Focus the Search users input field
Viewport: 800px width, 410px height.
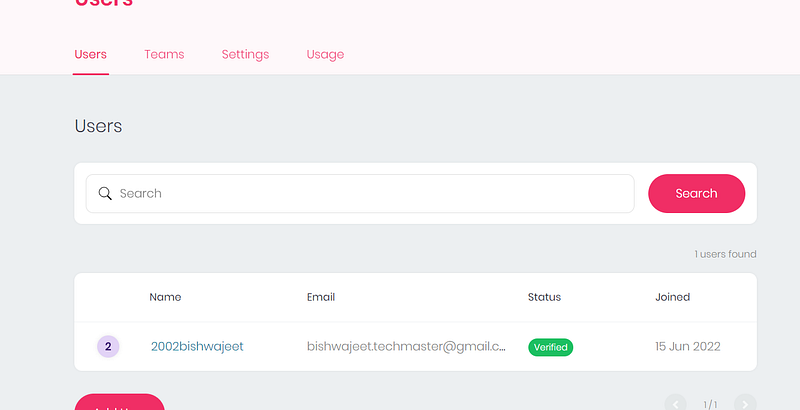pyautogui.click(x=360, y=194)
